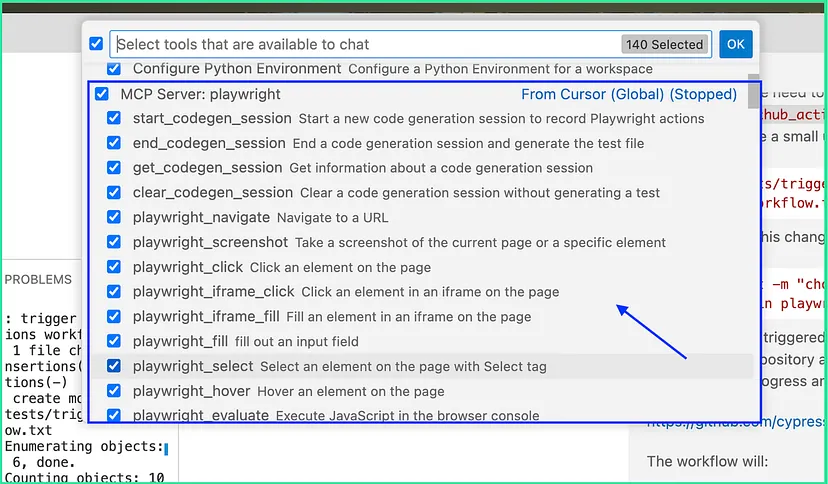Toggle the select-all tools checkbox
828x484 pixels.
(x=96, y=44)
